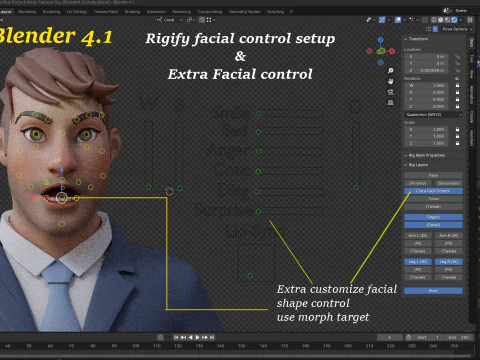Select material preview shading mode
480x360 pixels.
click(x=447, y=20)
